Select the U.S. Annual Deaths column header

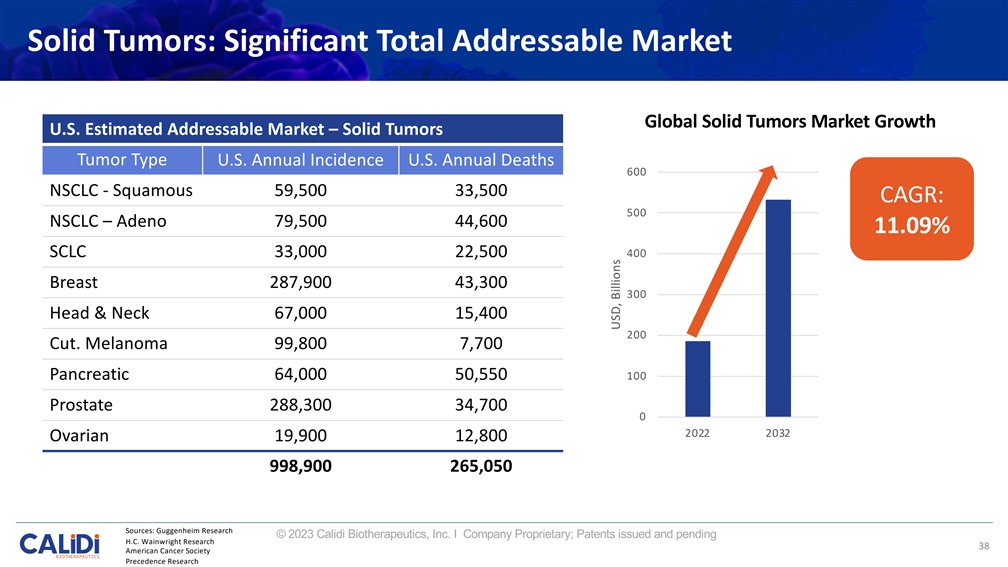coord(480,160)
